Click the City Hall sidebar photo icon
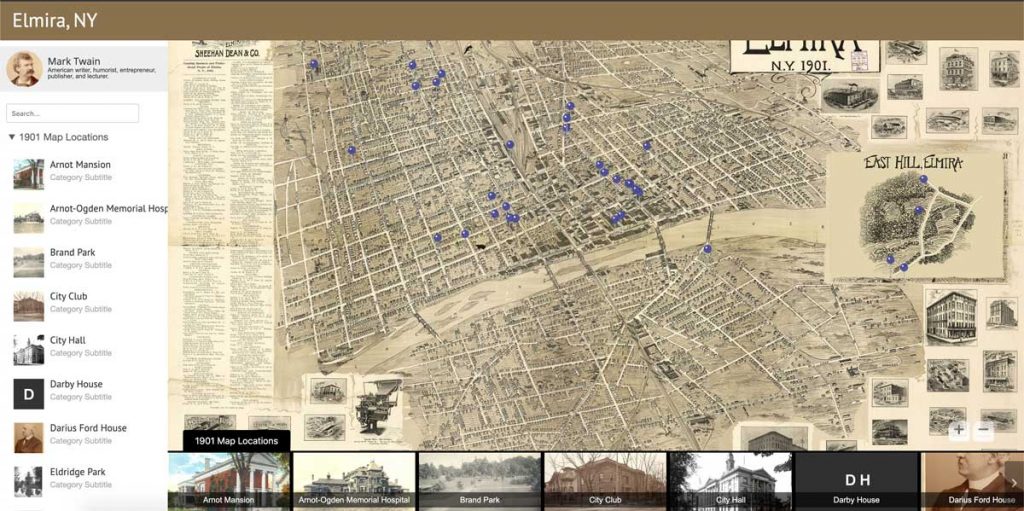This screenshot has width=1024, height=511. [29, 350]
